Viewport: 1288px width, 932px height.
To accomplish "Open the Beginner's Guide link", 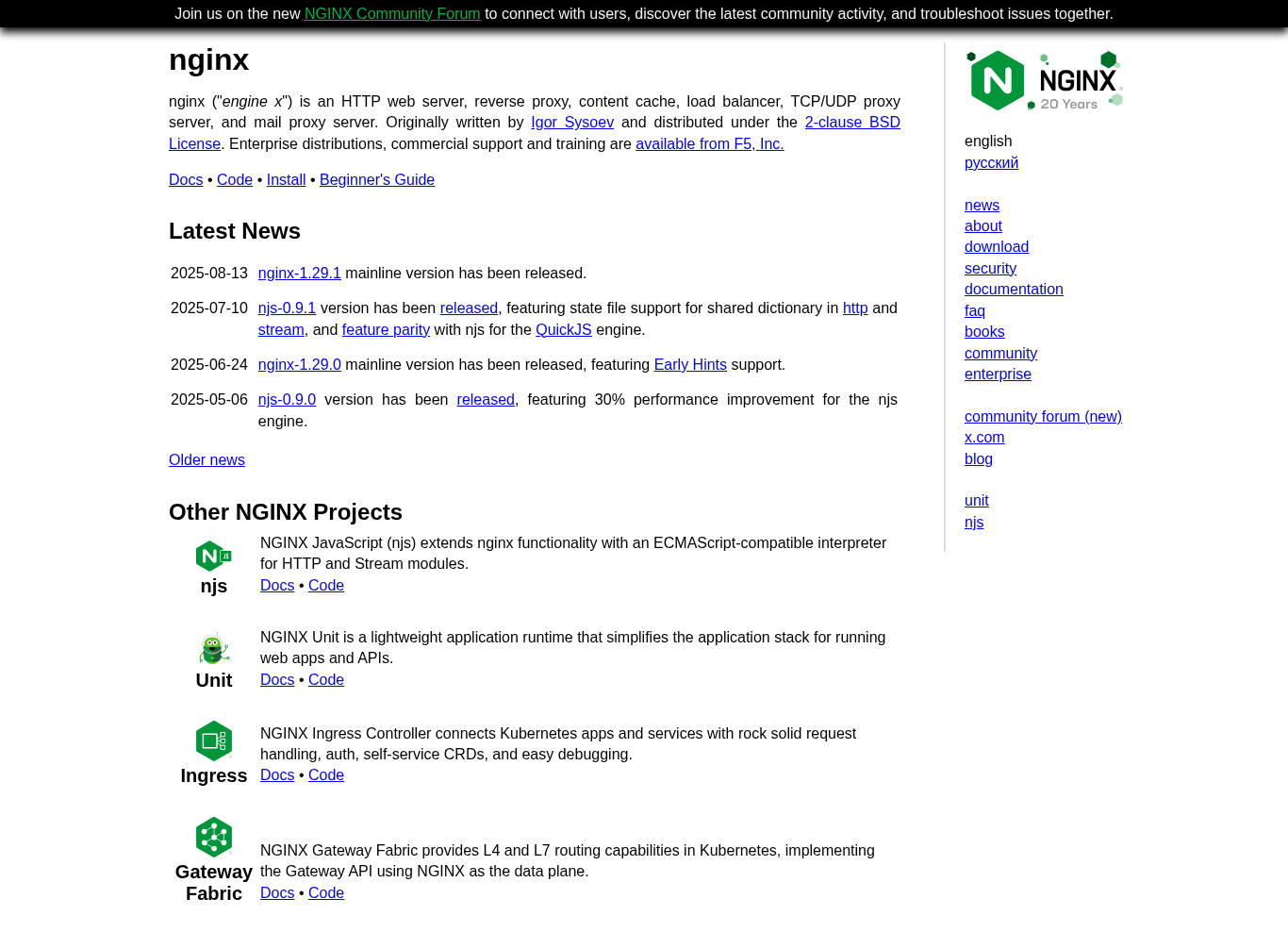I will coord(377,180).
